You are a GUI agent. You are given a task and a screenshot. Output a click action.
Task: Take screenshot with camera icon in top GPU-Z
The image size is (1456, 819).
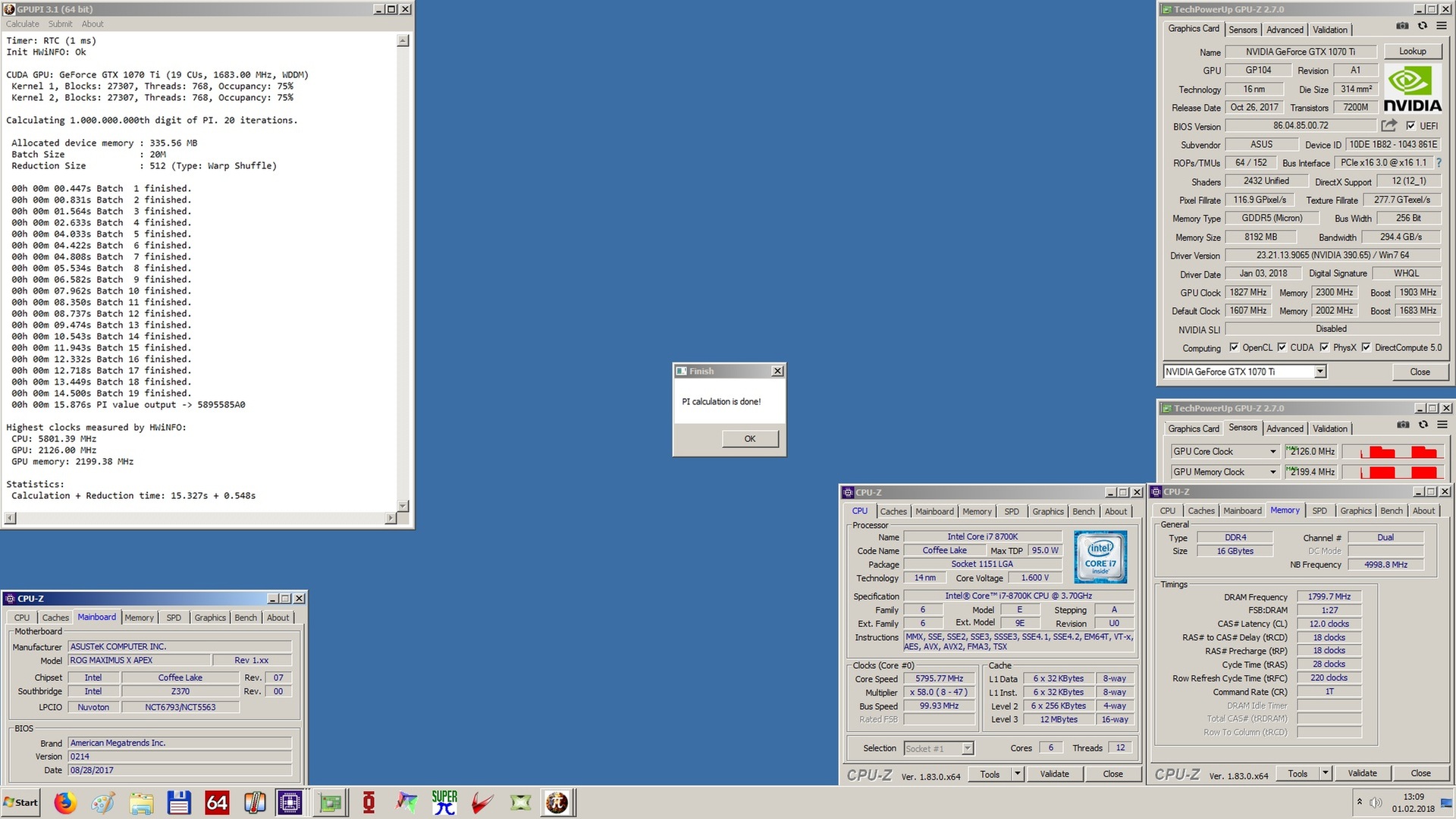click(1402, 26)
